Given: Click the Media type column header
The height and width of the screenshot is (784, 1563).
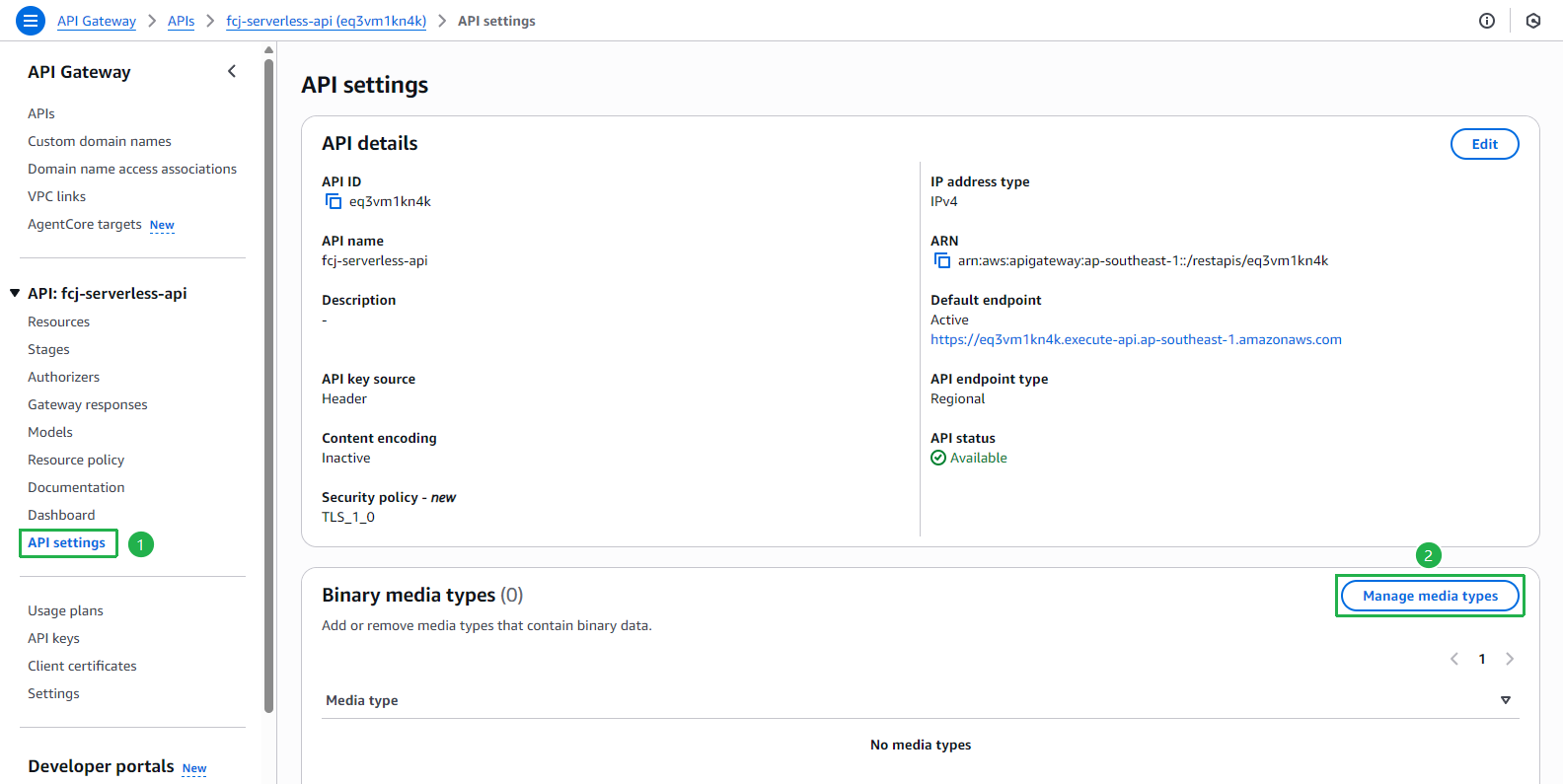Looking at the screenshot, I should pos(362,700).
